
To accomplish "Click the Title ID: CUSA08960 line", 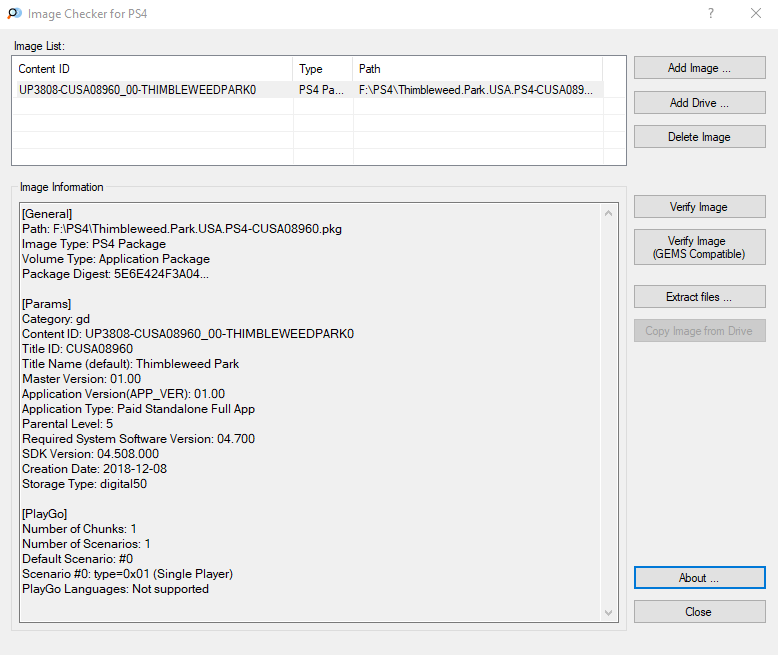I will 77,349.
